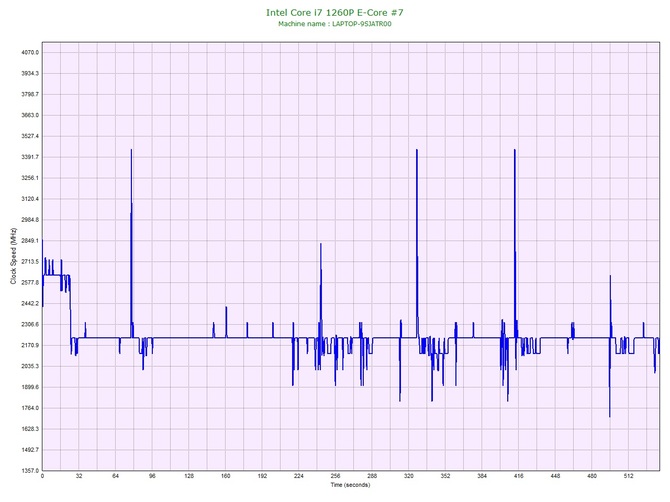The image size is (670, 502).
Task: Click the 2442.2 y-axis value
Action: pyautogui.click(x=30, y=303)
